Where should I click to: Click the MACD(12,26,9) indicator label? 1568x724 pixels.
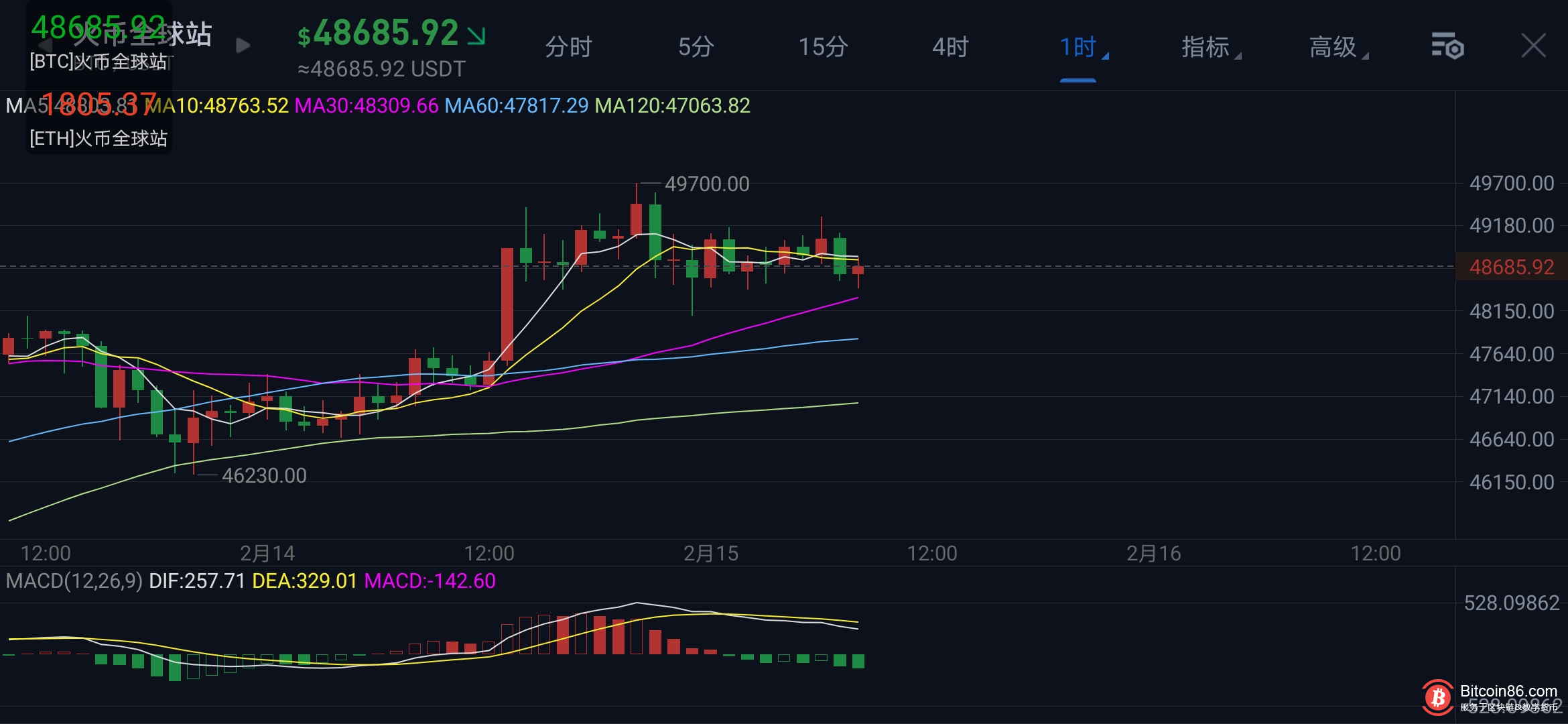coord(74,581)
